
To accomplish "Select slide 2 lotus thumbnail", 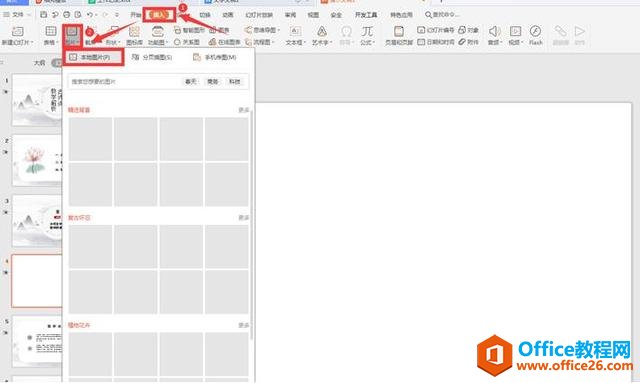I will coord(38,160).
